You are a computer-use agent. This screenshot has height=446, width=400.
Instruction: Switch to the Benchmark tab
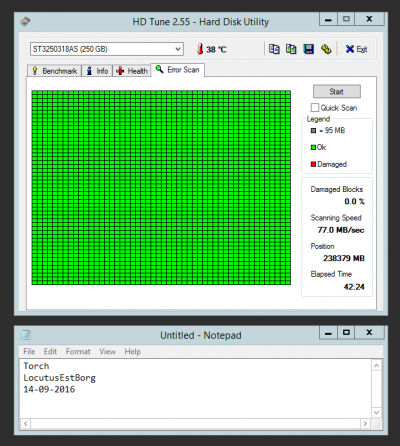[x=54, y=71]
